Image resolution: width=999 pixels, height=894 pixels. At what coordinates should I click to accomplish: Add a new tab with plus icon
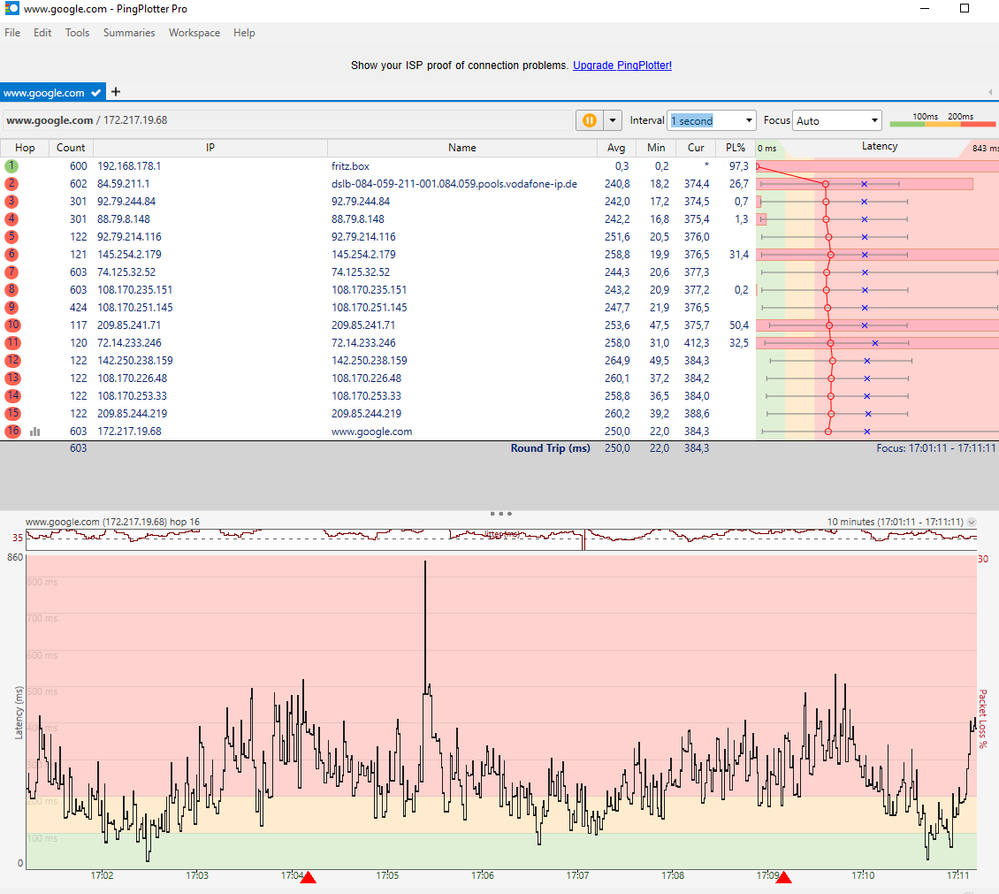click(x=115, y=92)
